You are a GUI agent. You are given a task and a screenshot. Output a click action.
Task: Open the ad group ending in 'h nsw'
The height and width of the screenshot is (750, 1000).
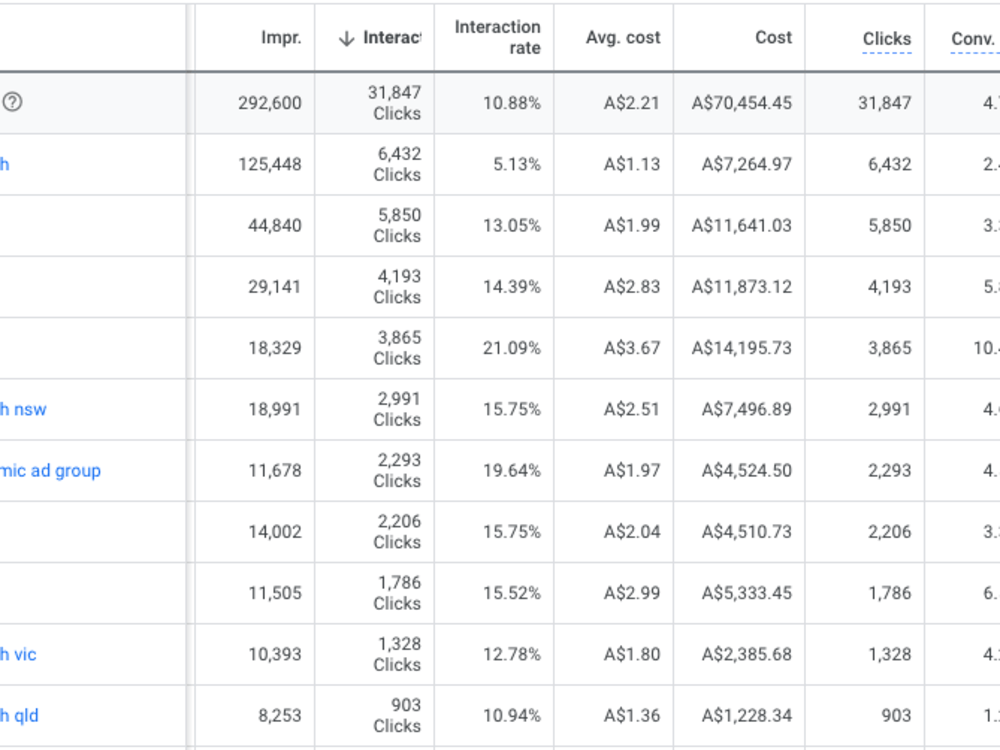(x=23, y=409)
